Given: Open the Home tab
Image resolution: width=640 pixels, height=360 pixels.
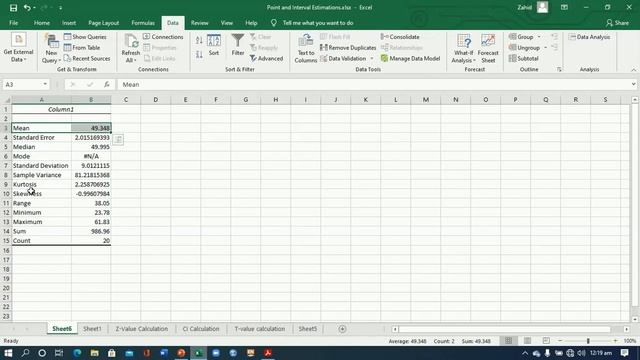Looking at the screenshot, I should [42, 23].
